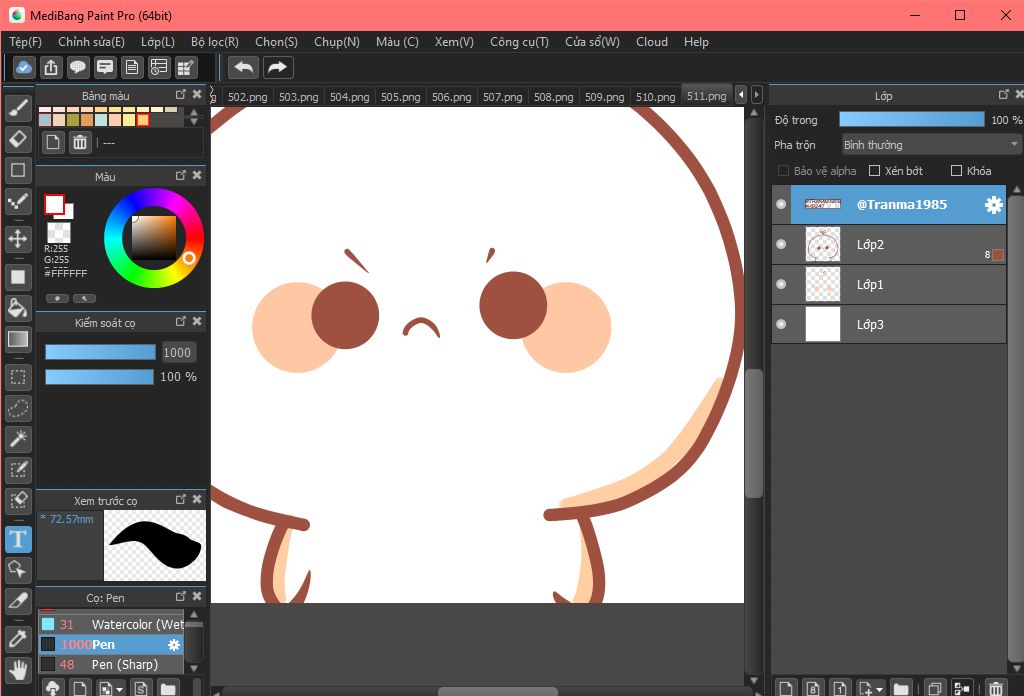Select the Text tool
Viewport: 1024px width, 696px height.
18,539
